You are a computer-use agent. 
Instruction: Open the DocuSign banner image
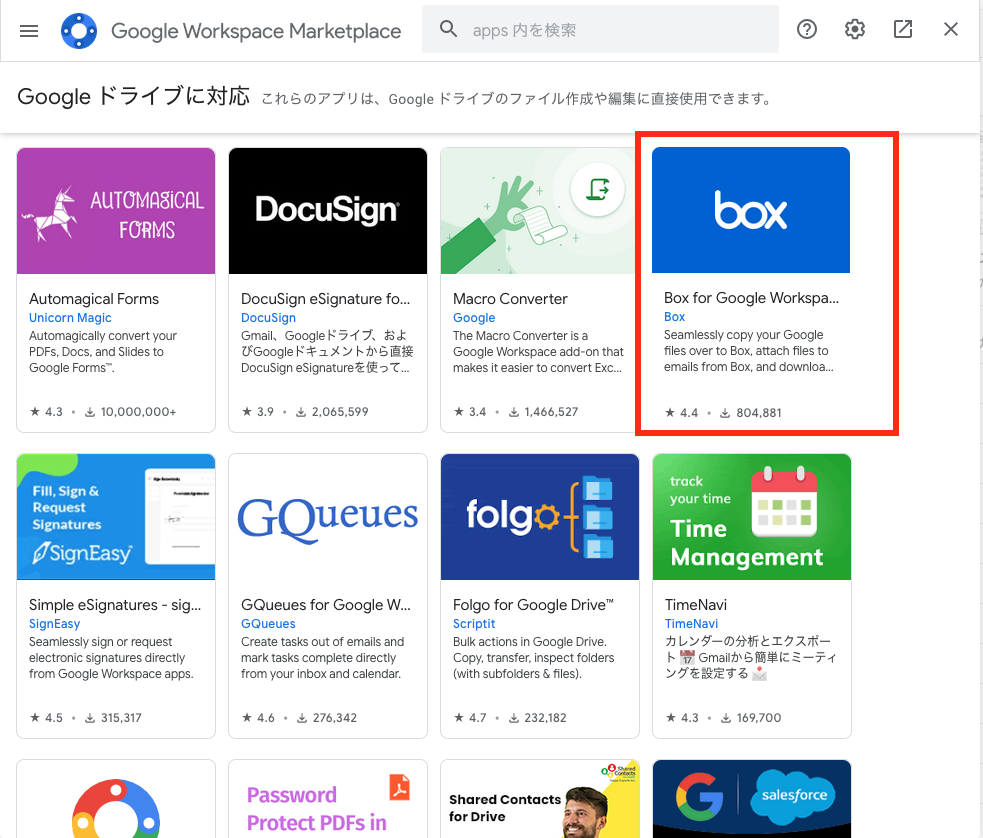[328, 211]
